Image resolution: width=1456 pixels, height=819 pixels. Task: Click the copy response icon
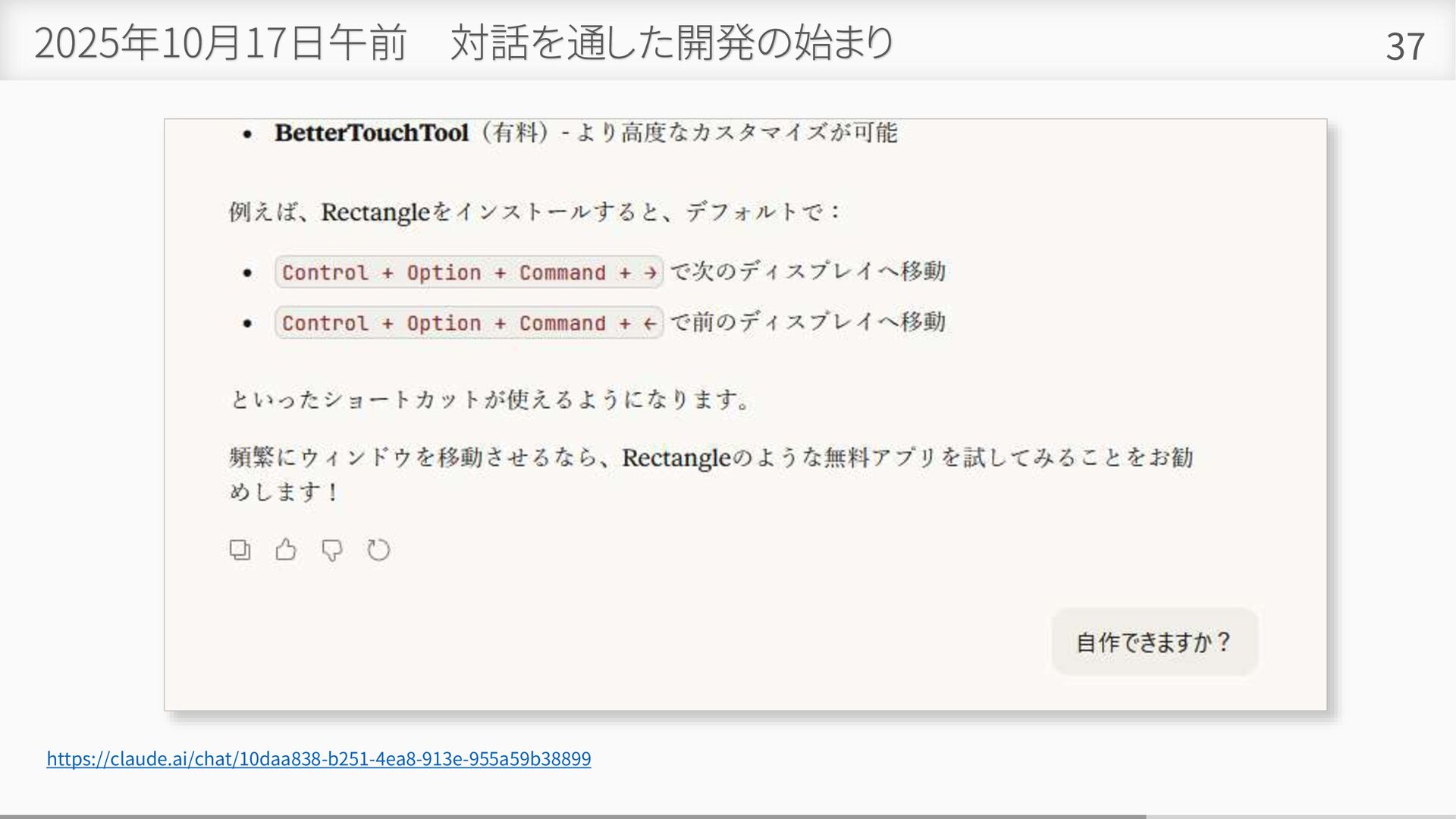point(240,549)
